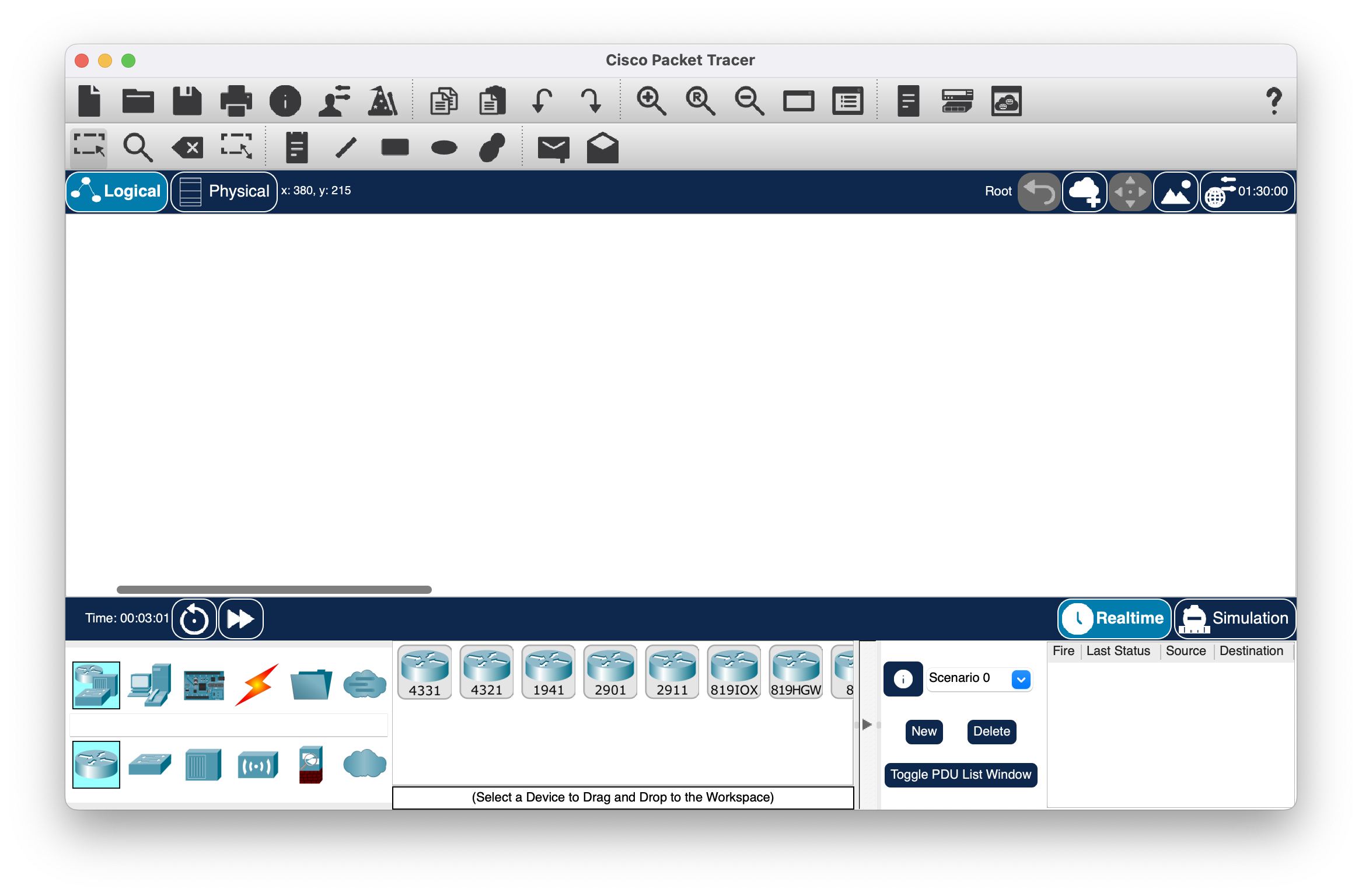
Task: Zoom in on the workspace
Action: tap(651, 101)
